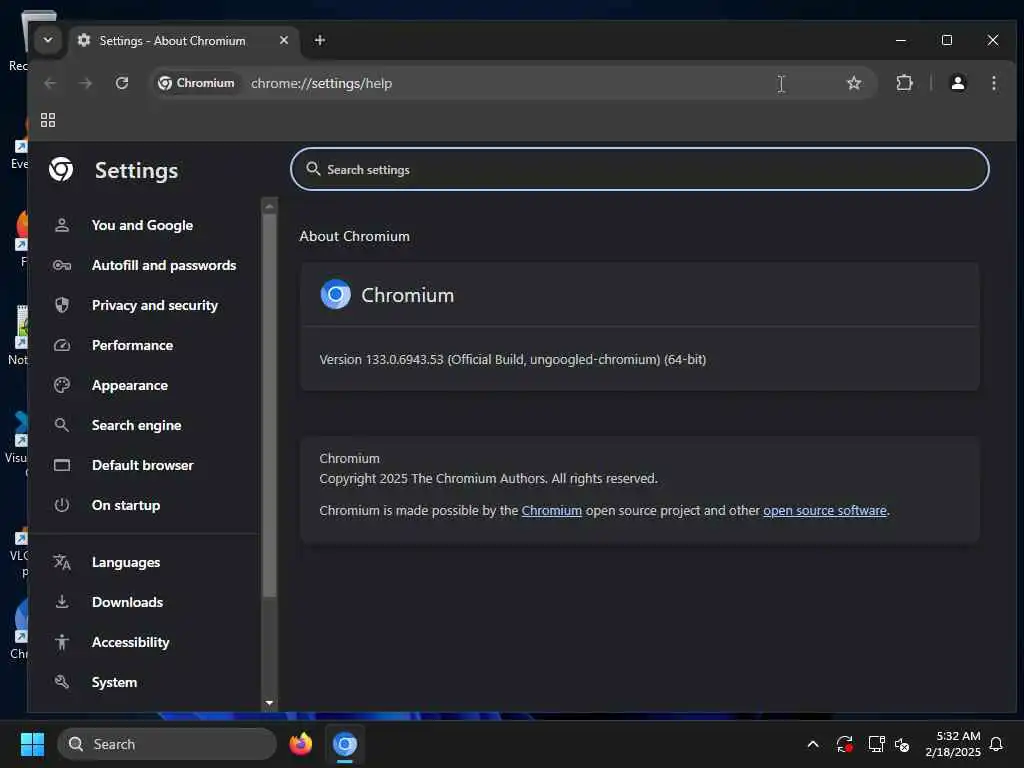This screenshot has height=768, width=1024.
Task: Open the three-dot Chromium menu
Action: coord(993,83)
